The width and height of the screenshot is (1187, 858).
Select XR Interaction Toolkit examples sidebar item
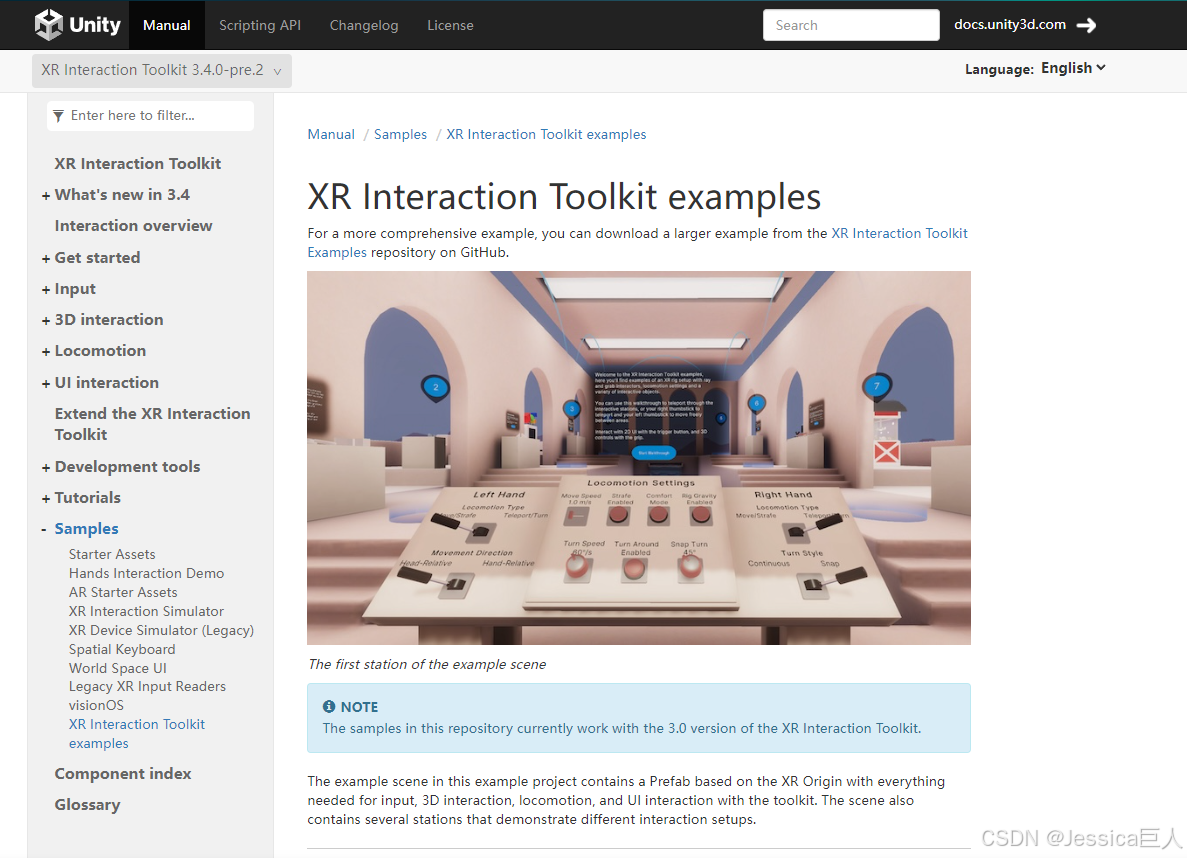[x=136, y=734]
